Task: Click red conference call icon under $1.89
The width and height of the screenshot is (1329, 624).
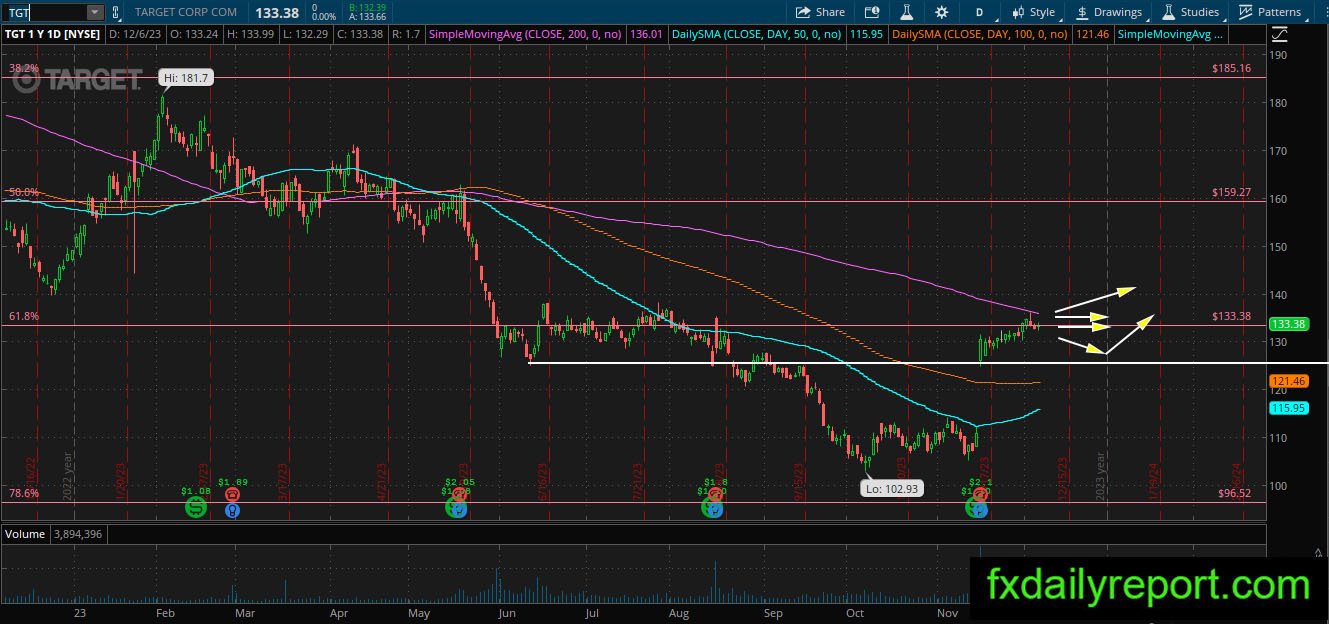Action: tap(232, 493)
